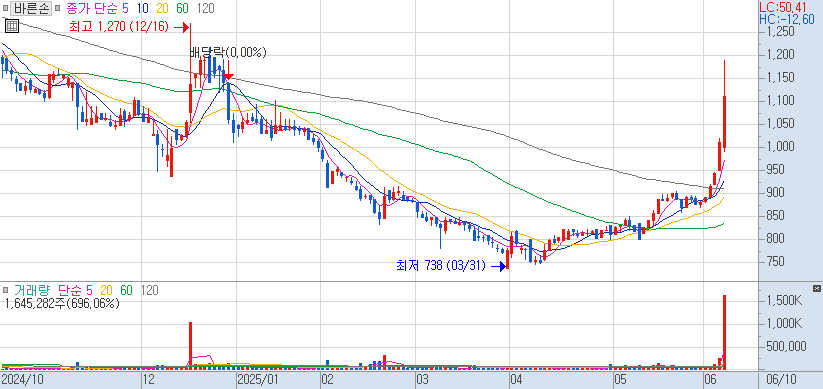This screenshot has width=823, height=389.
Task: Select the blue 10 price MA label
Action: point(142,8)
